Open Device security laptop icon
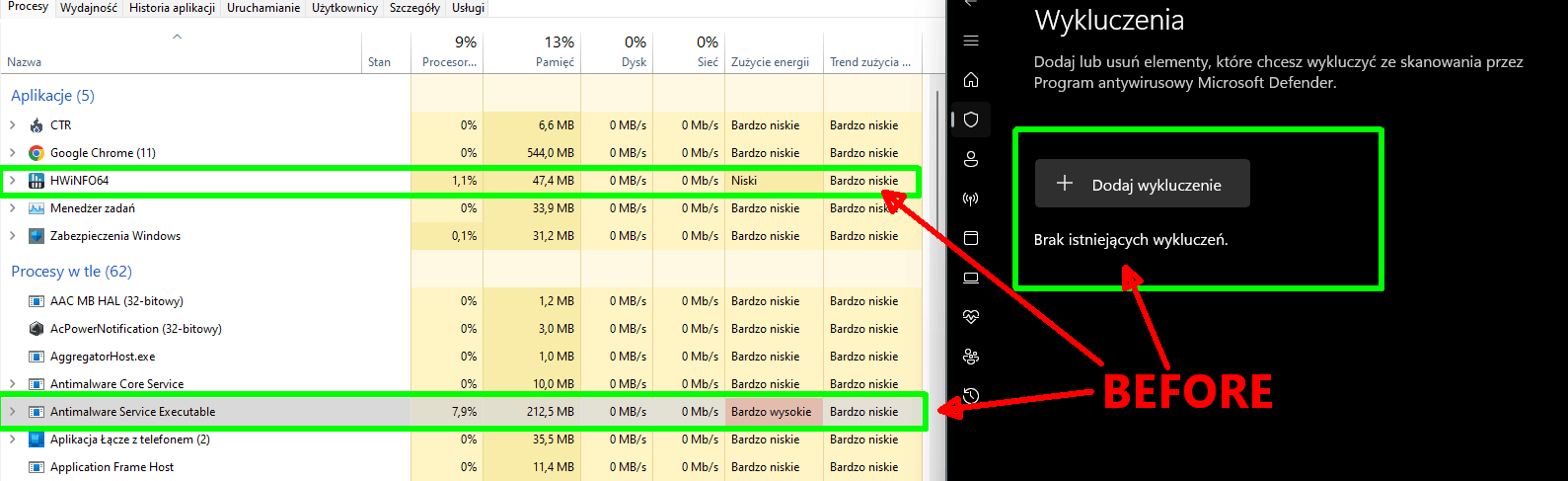Screen dimensions: 1568x481 [x=971, y=278]
